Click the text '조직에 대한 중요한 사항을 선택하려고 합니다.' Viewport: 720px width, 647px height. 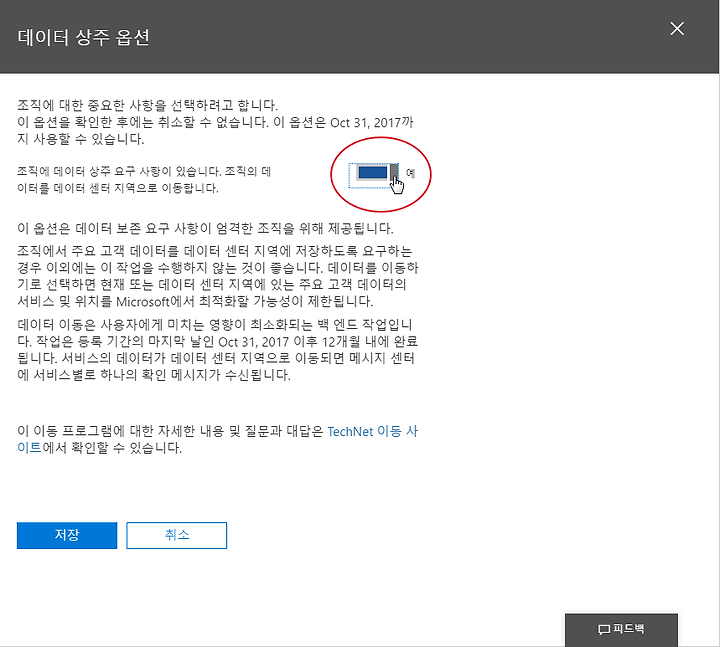click(147, 105)
